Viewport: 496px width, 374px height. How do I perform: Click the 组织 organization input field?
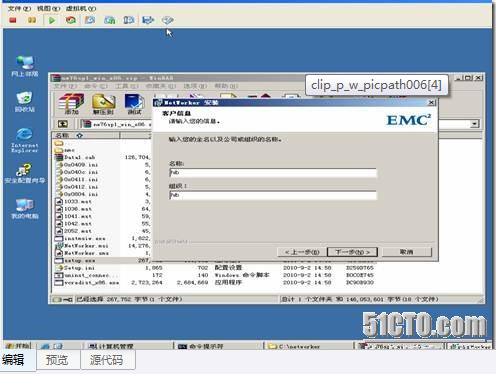pyautogui.click(x=273, y=195)
